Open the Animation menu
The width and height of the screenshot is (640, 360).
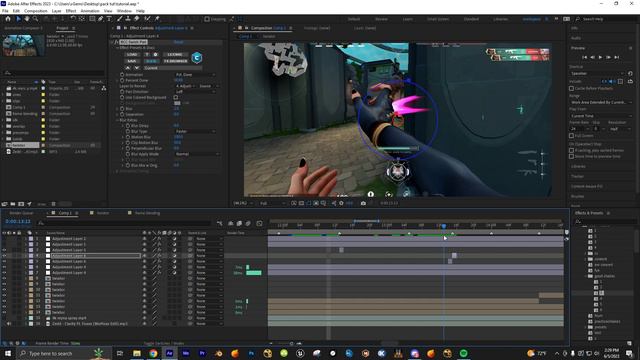click(x=90, y=11)
